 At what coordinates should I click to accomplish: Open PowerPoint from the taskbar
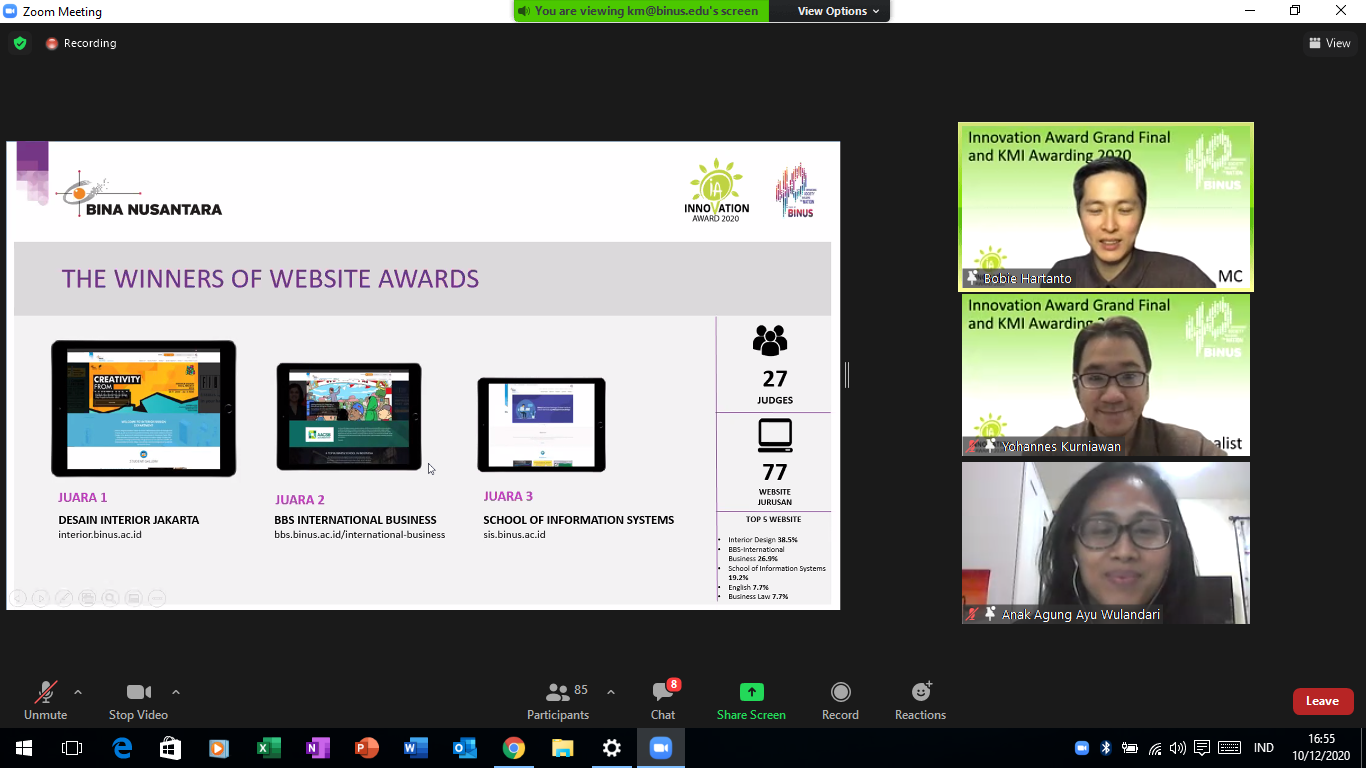point(367,748)
